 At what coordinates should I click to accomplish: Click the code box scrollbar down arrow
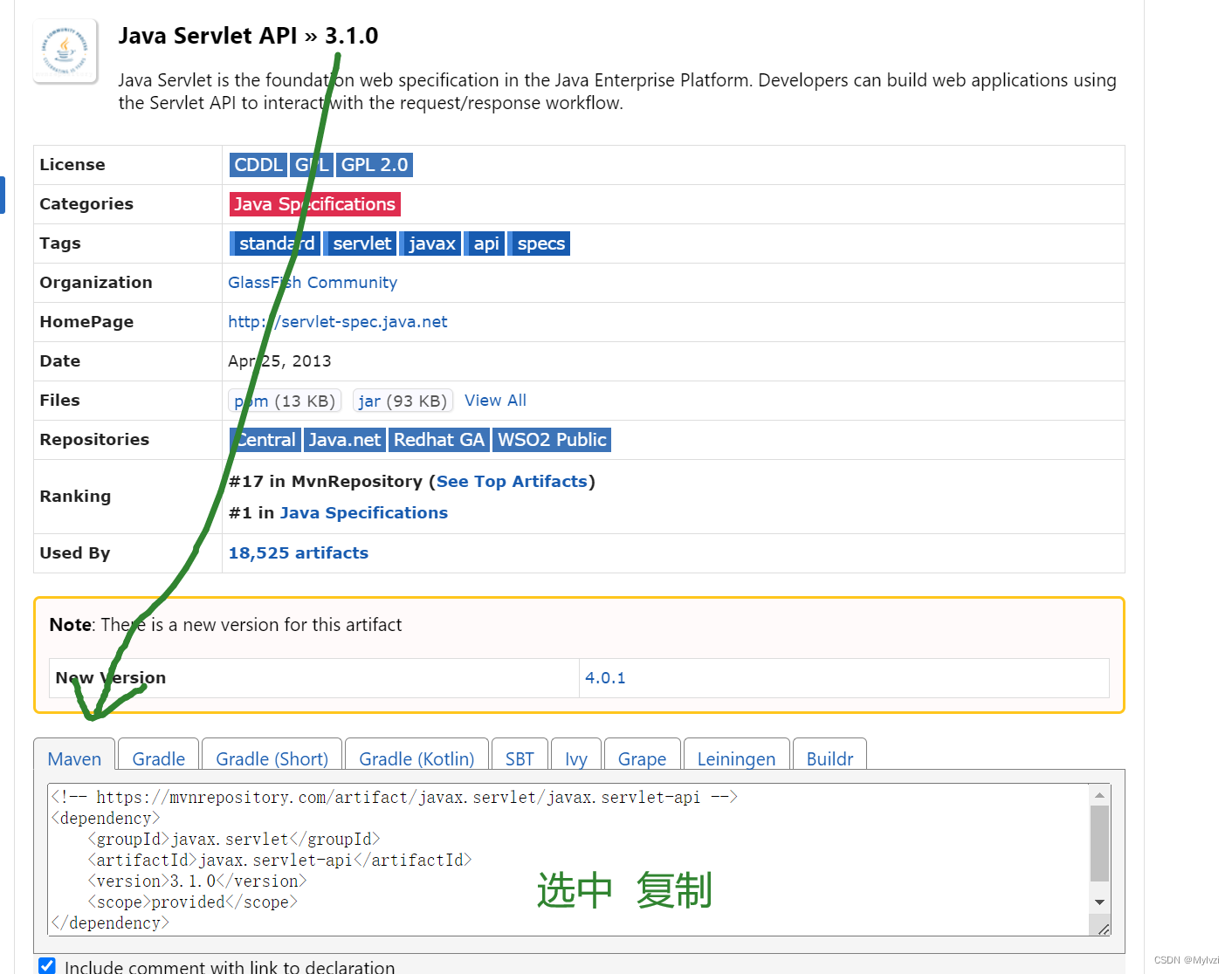1099,902
